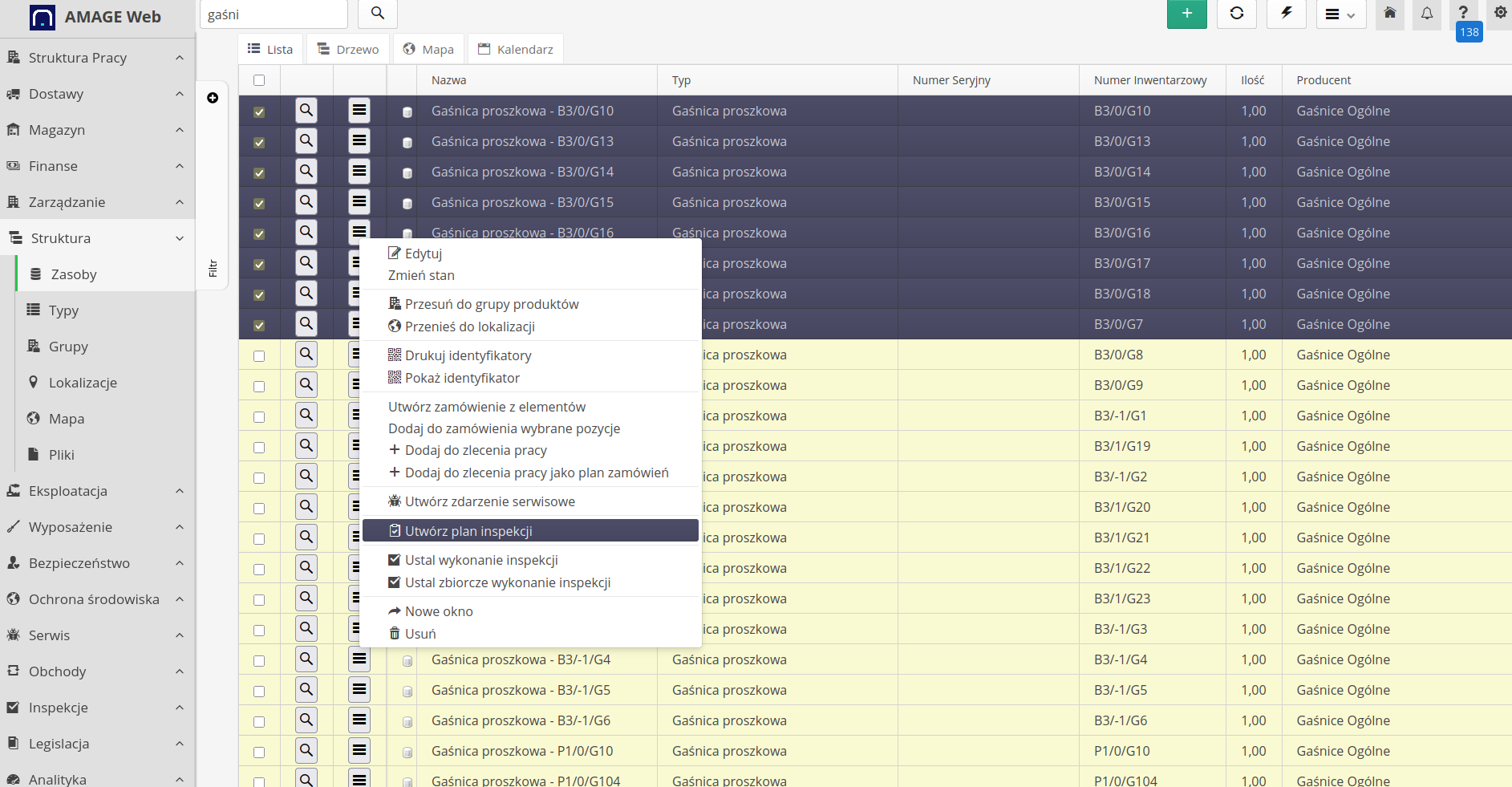Open row menu for B3/-1/G6
This screenshot has width=1512, height=787.
point(359,720)
